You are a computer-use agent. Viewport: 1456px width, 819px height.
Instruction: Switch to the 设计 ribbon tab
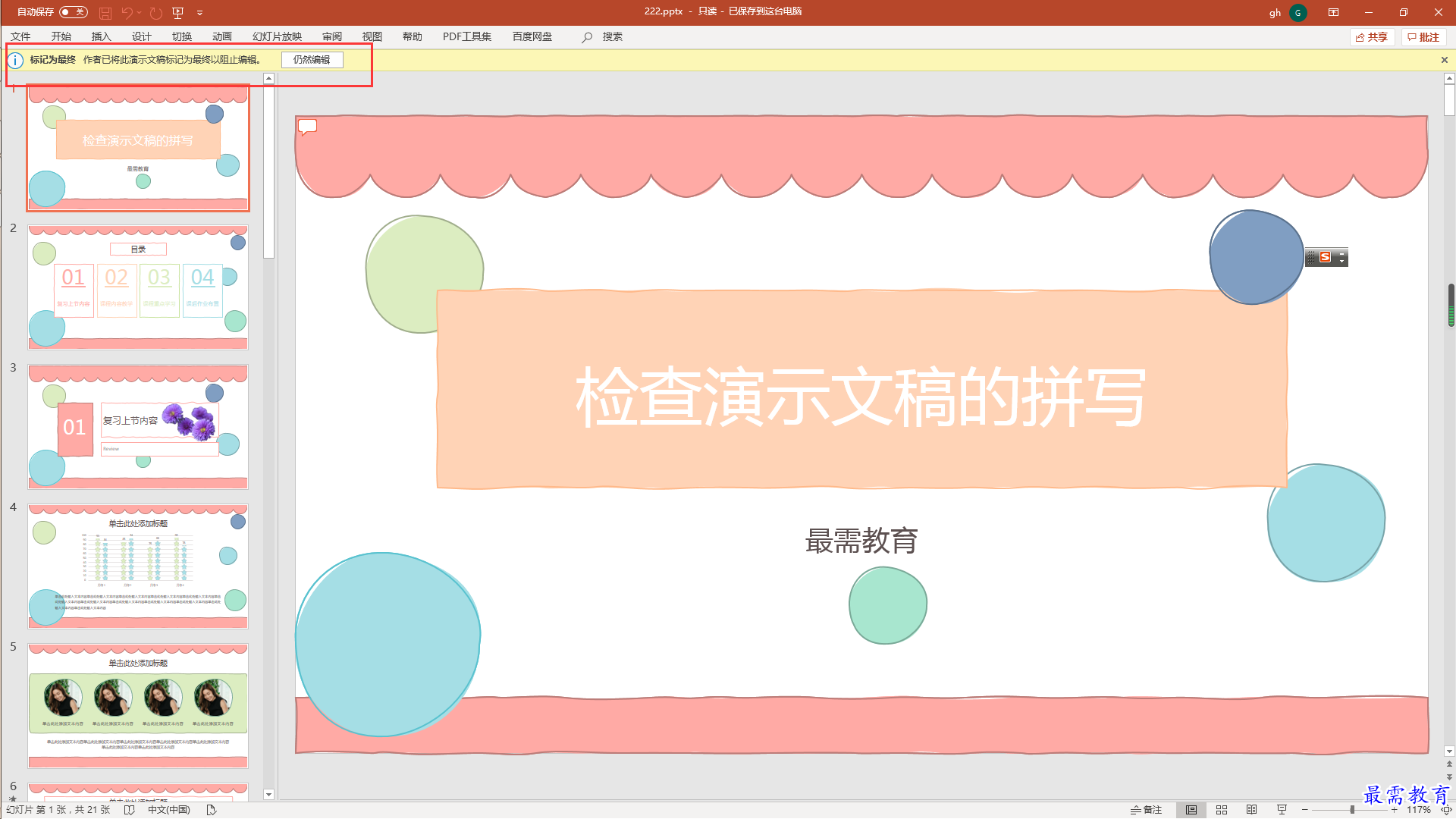[142, 36]
